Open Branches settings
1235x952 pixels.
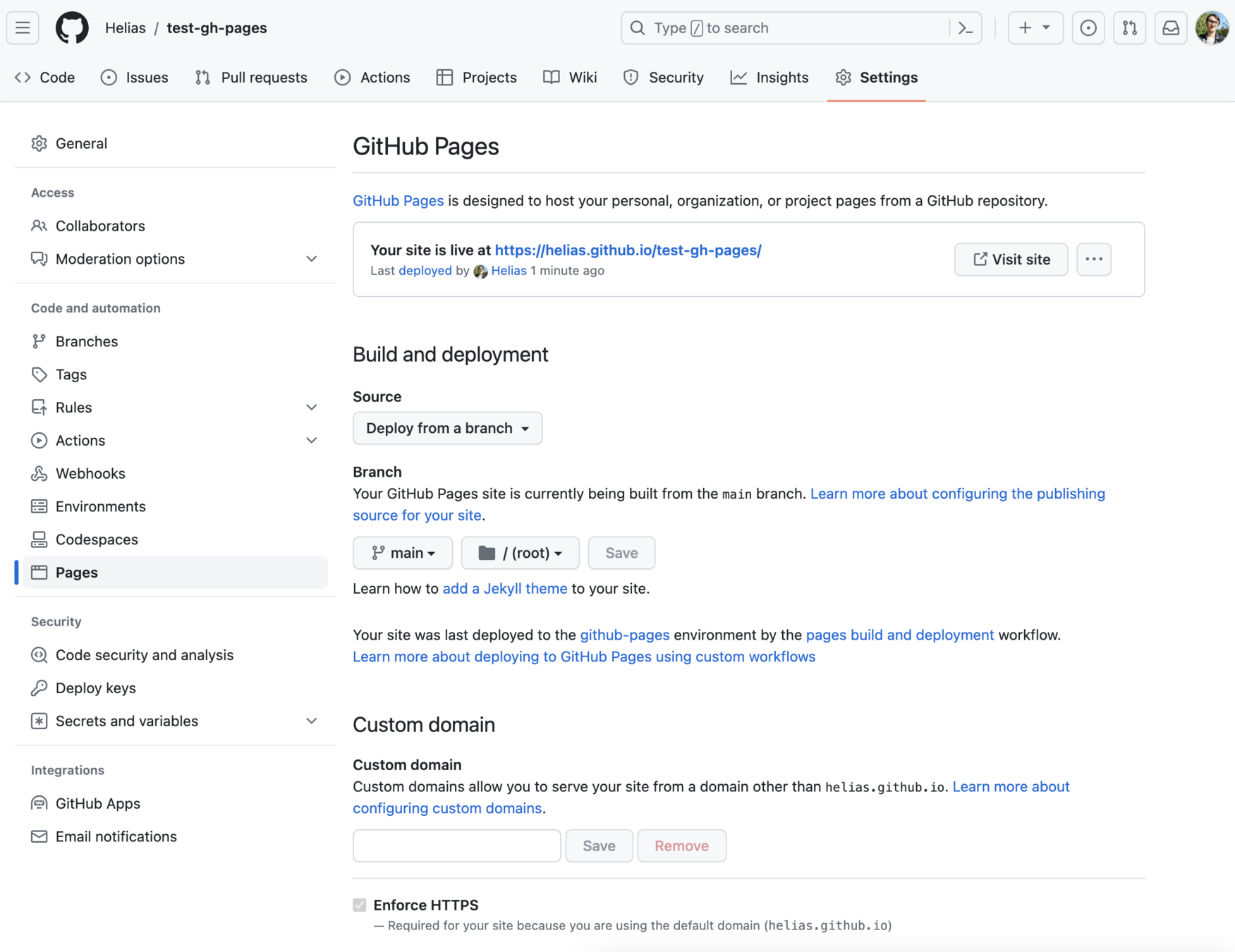pyautogui.click(x=176, y=341)
